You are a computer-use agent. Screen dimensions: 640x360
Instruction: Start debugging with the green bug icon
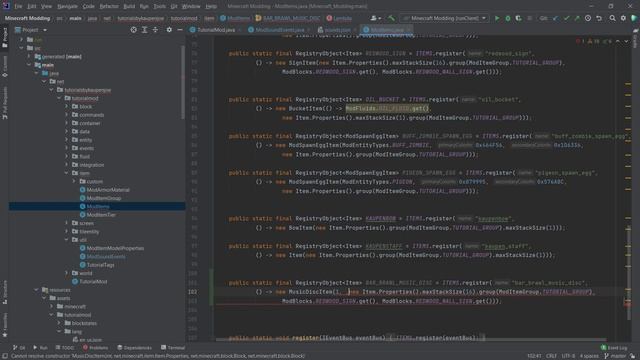coord(508,18)
